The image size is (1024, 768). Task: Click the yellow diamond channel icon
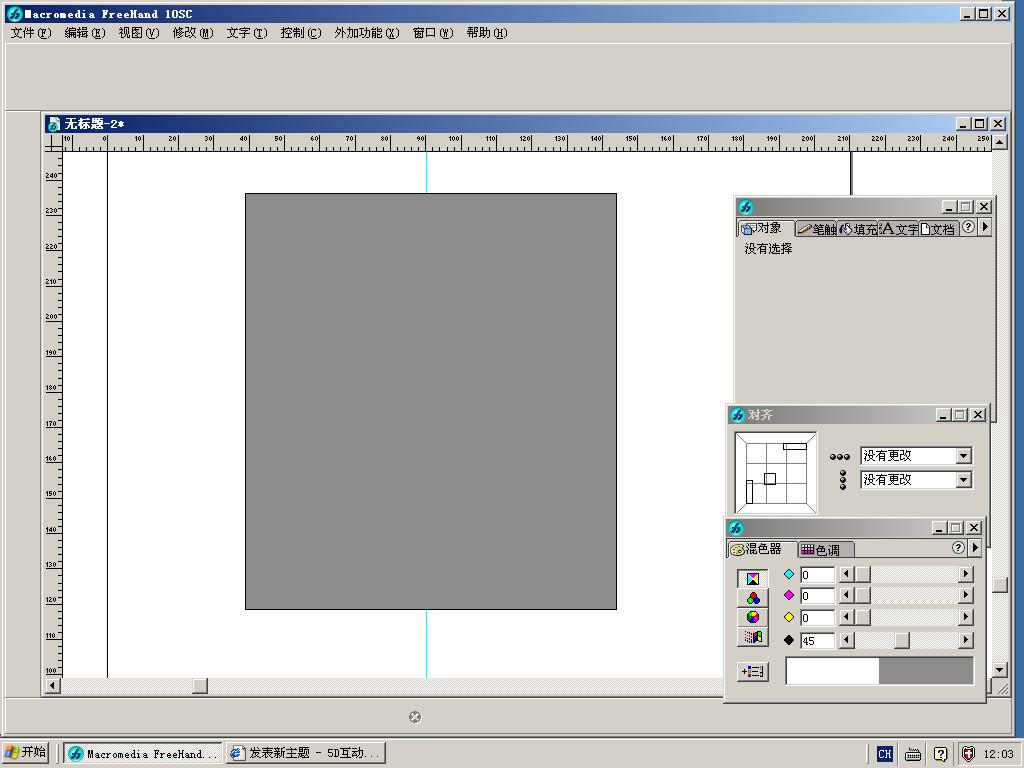click(789, 617)
